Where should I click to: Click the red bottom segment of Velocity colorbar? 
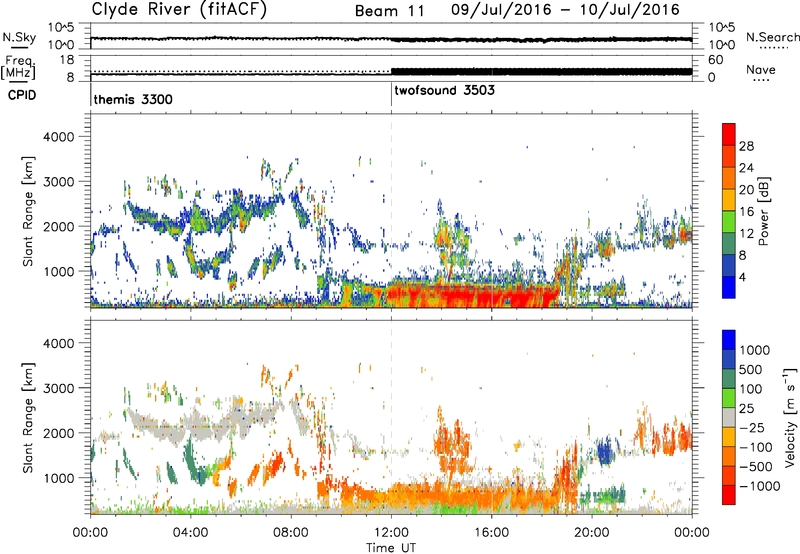tap(729, 495)
